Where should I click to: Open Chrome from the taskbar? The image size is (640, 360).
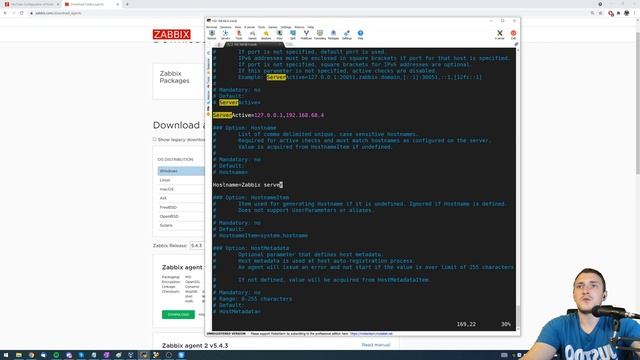tap(31, 355)
